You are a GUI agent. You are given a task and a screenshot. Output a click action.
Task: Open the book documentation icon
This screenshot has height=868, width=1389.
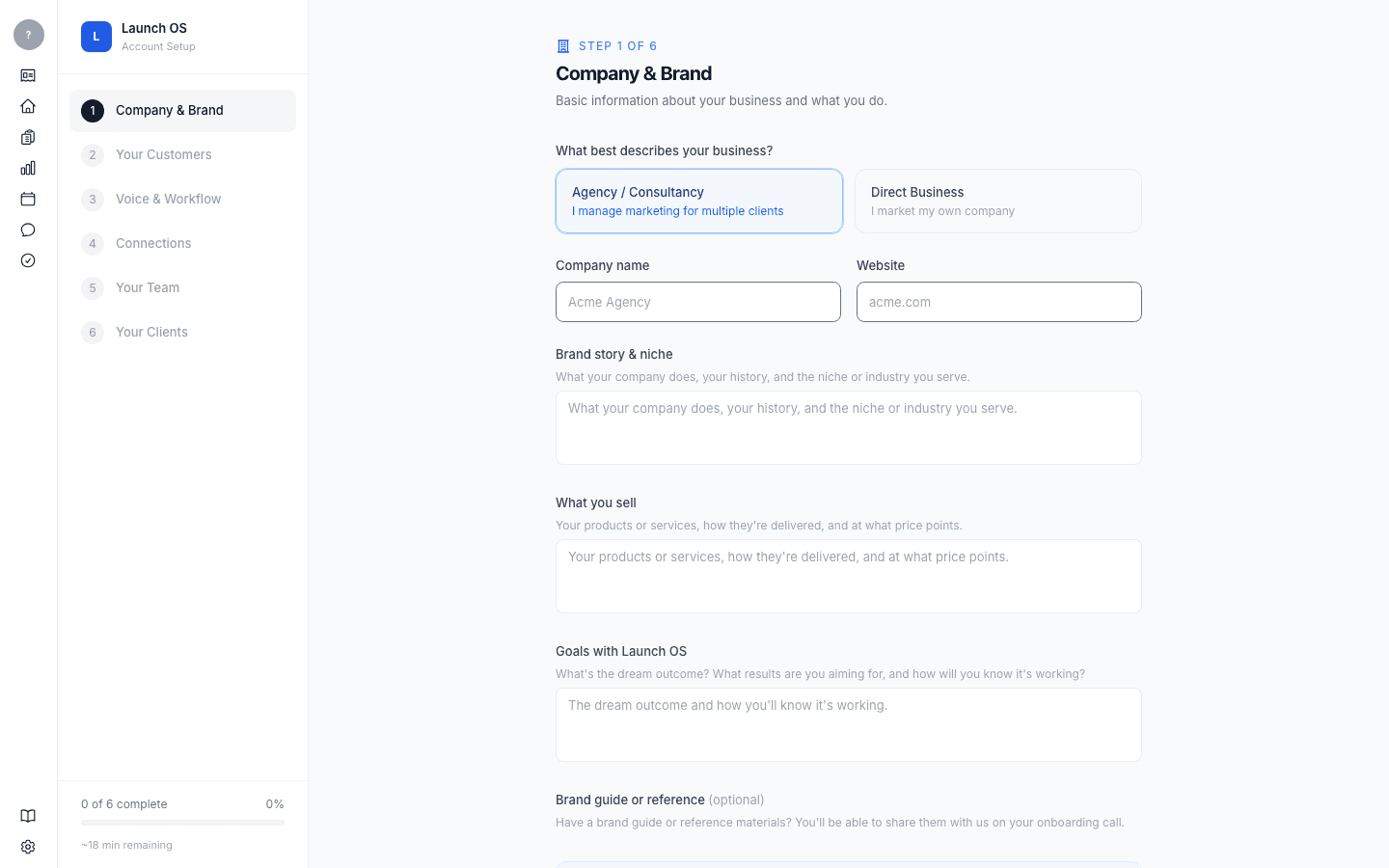coord(28,816)
